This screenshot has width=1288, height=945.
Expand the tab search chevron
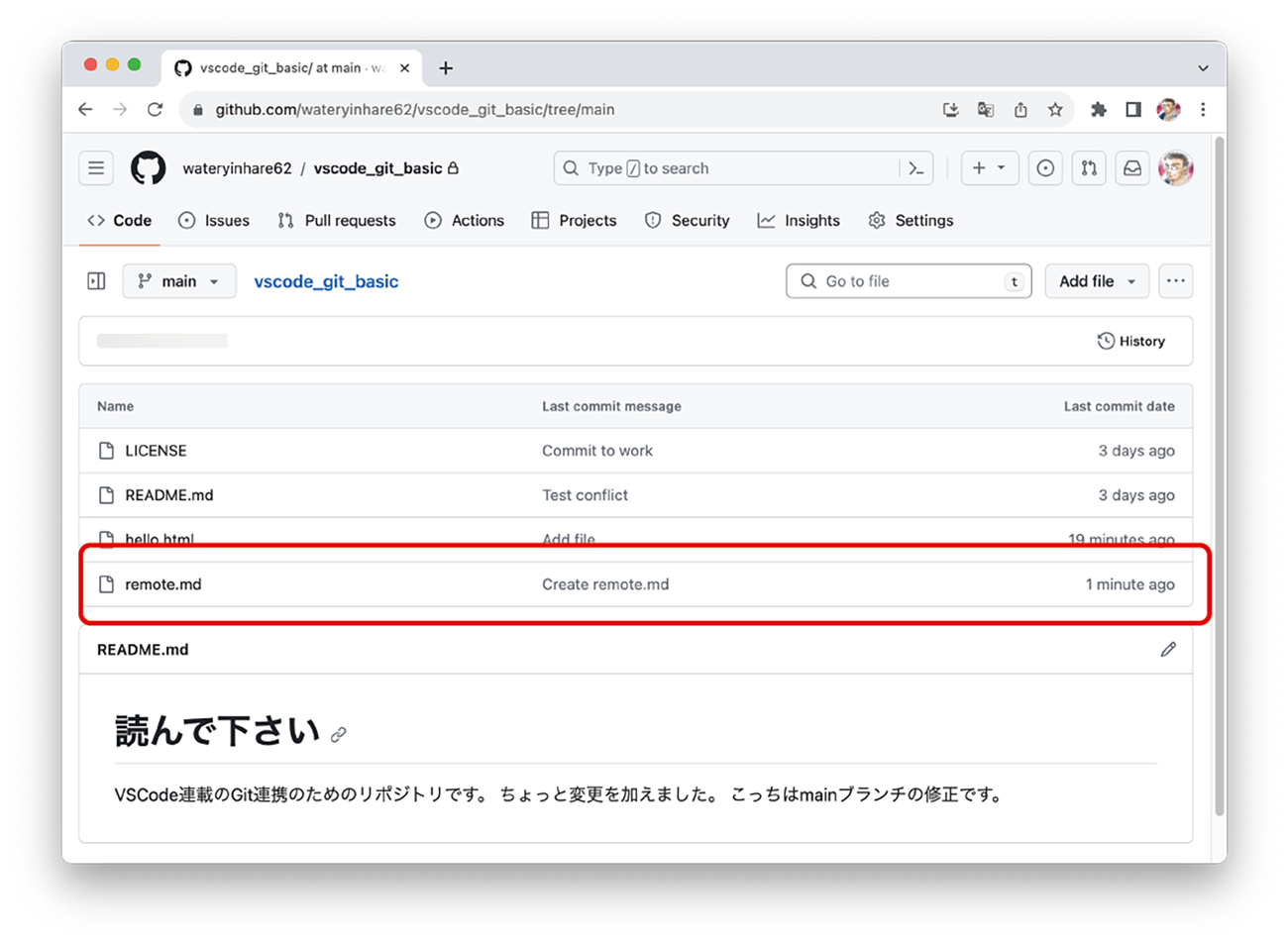coord(1203,68)
